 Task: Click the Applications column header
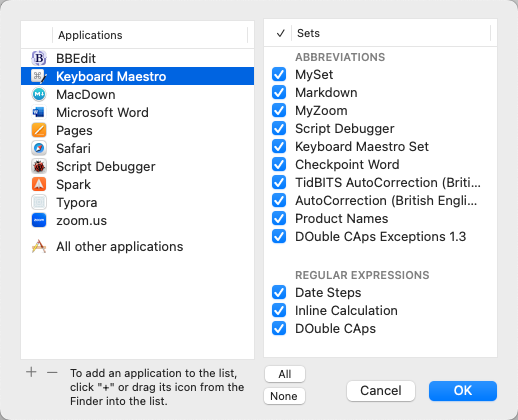click(x=150, y=35)
